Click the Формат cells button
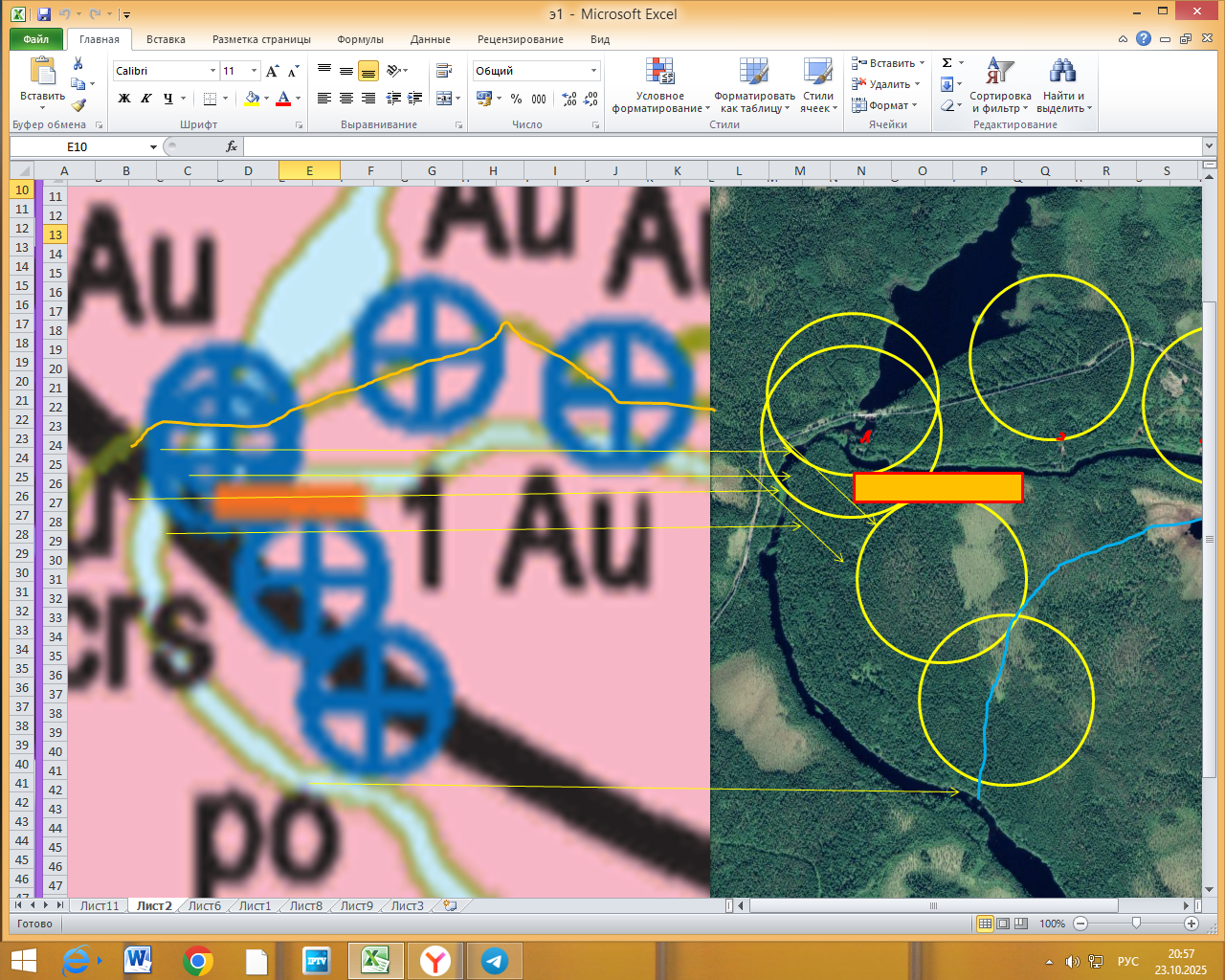 888,105
